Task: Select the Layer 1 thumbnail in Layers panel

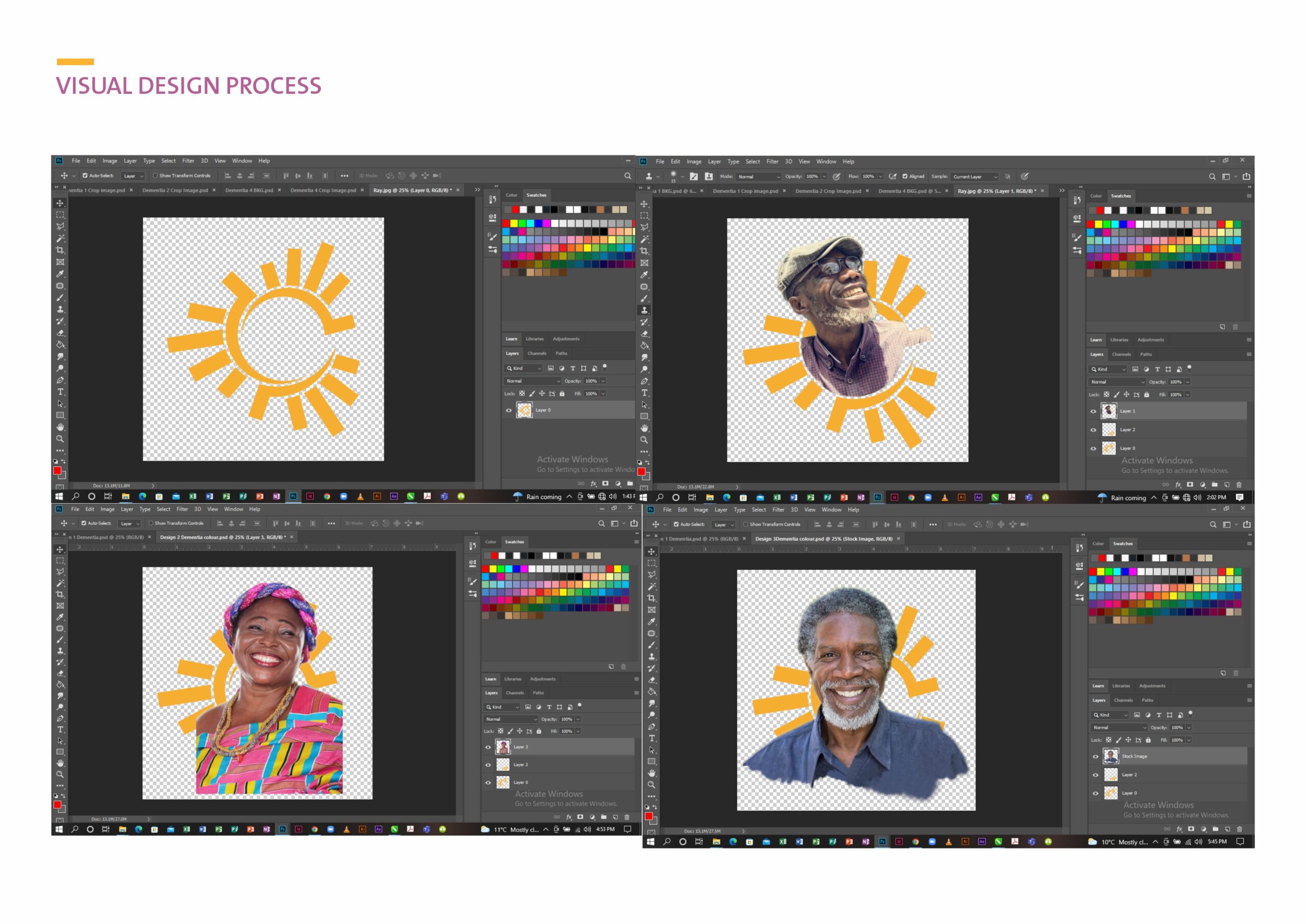Action: point(1109,411)
